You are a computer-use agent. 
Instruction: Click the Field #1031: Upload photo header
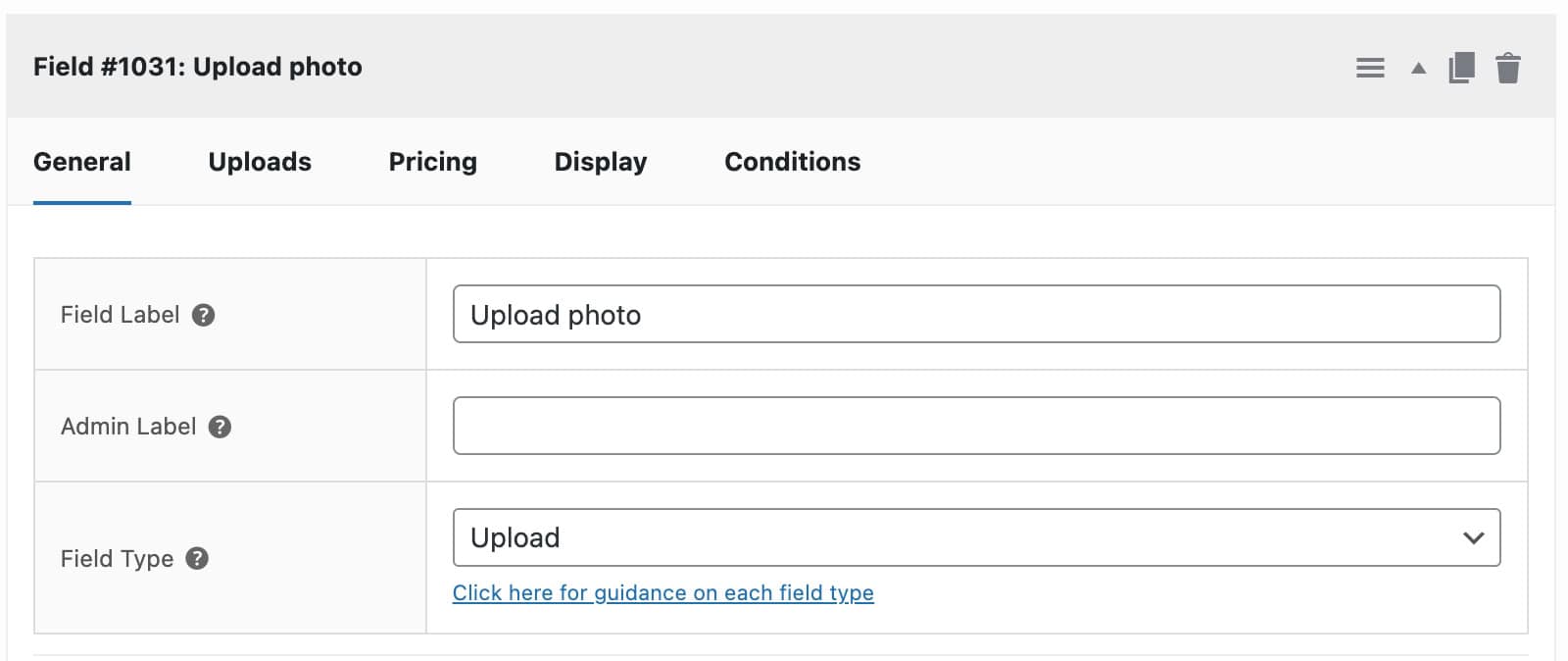(198, 67)
